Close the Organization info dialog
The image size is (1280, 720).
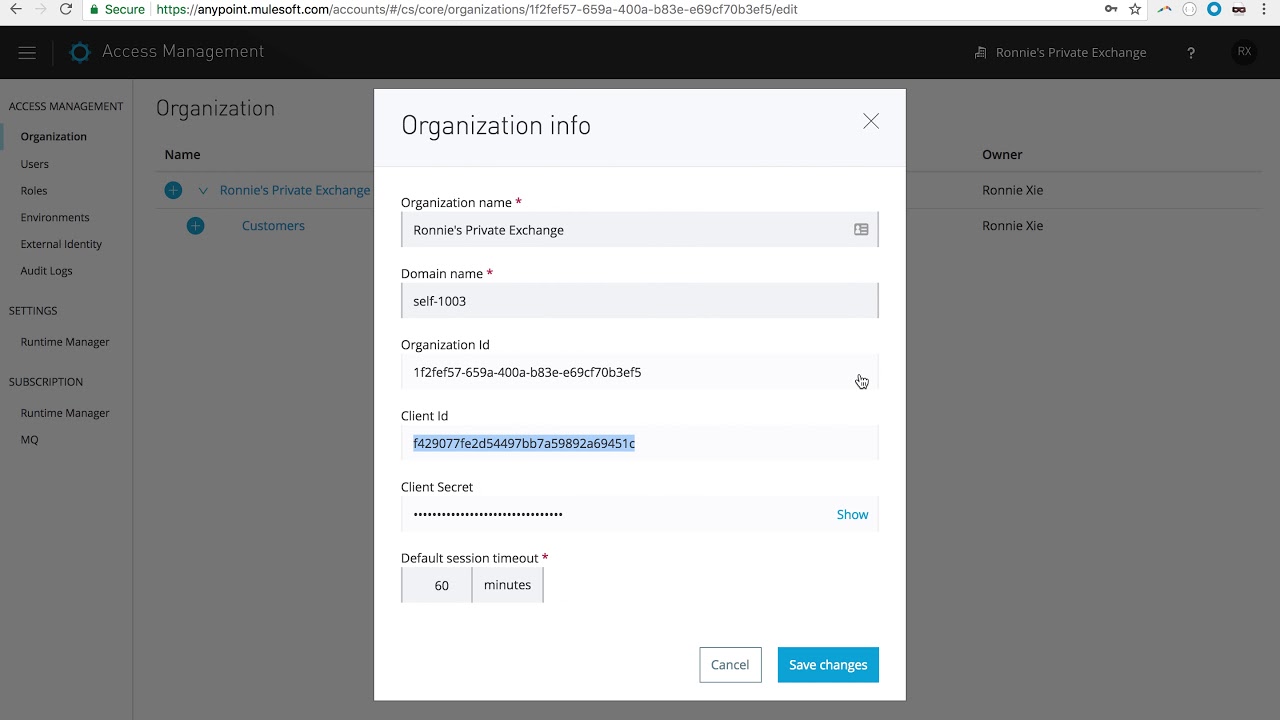tap(871, 121)
